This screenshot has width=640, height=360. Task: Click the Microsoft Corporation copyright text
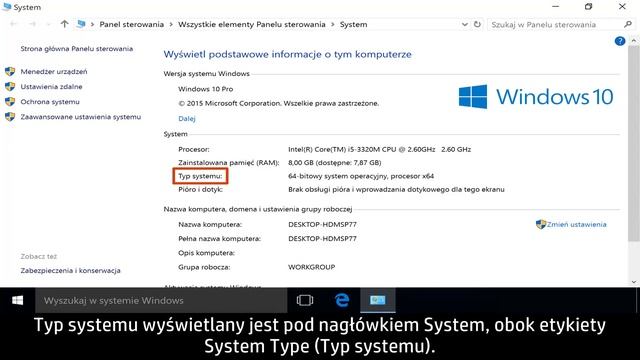coord(278,103)
